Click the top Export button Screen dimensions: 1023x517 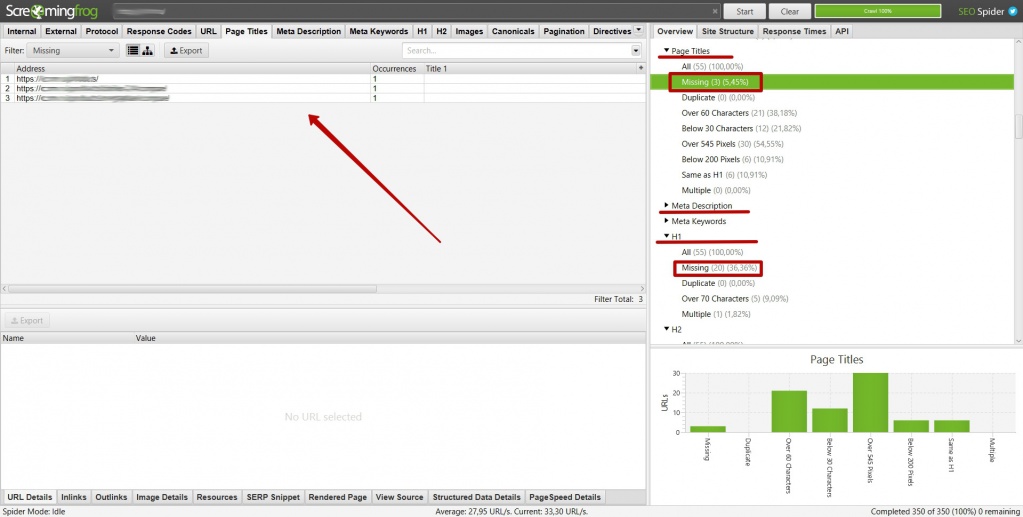[186, 50]
